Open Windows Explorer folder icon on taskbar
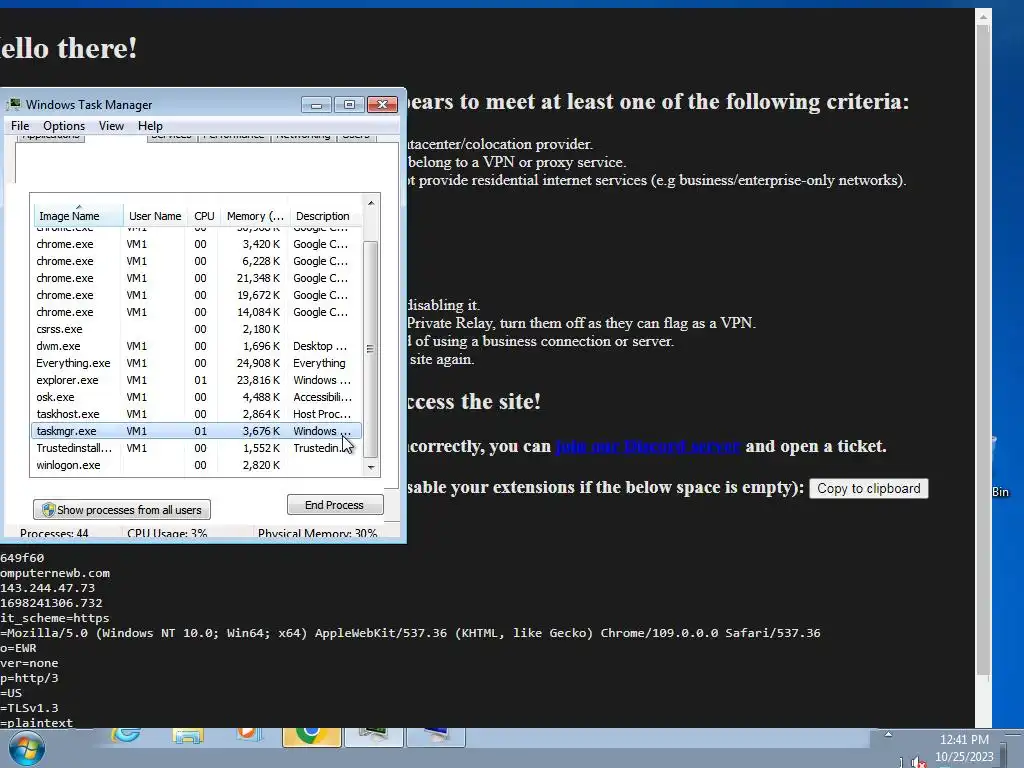Screen dimensions: 1024x768 188,736
